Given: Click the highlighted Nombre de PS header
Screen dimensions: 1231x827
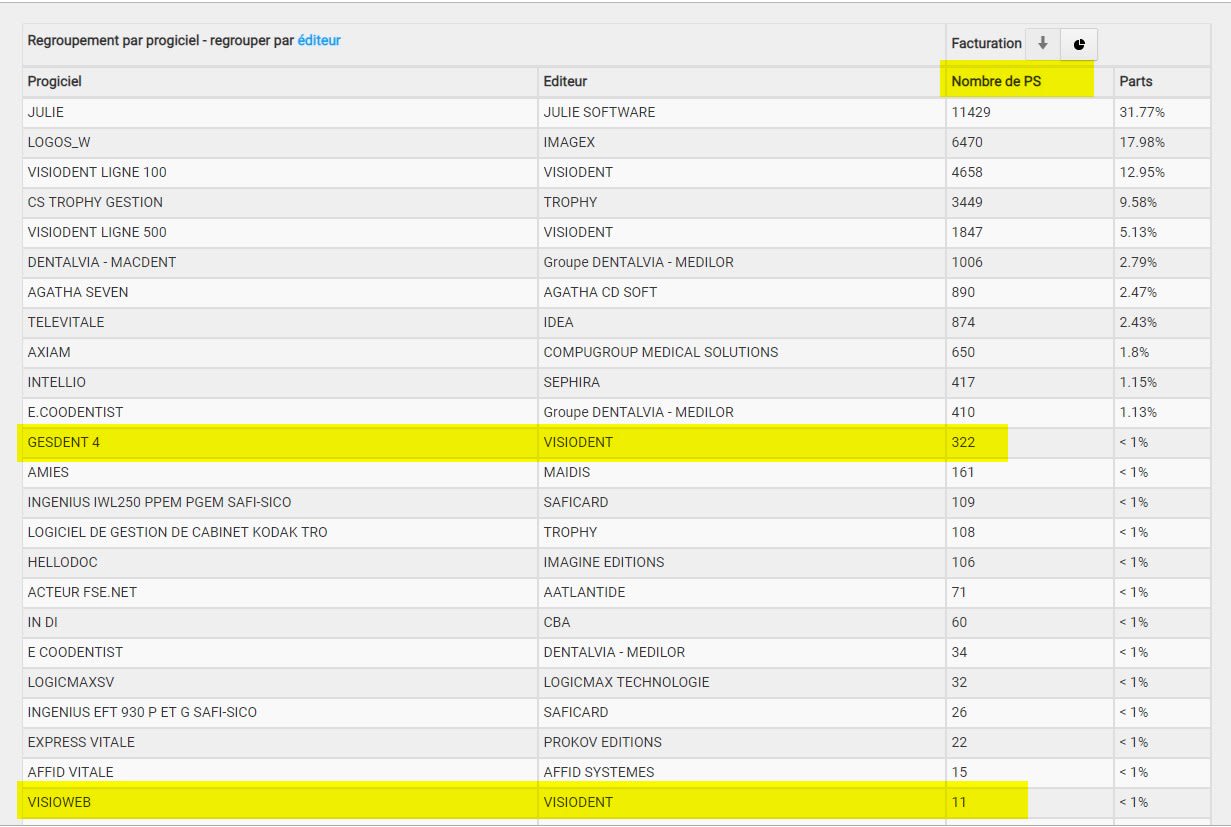Looking at the screenshot, I should click(996, 82).
